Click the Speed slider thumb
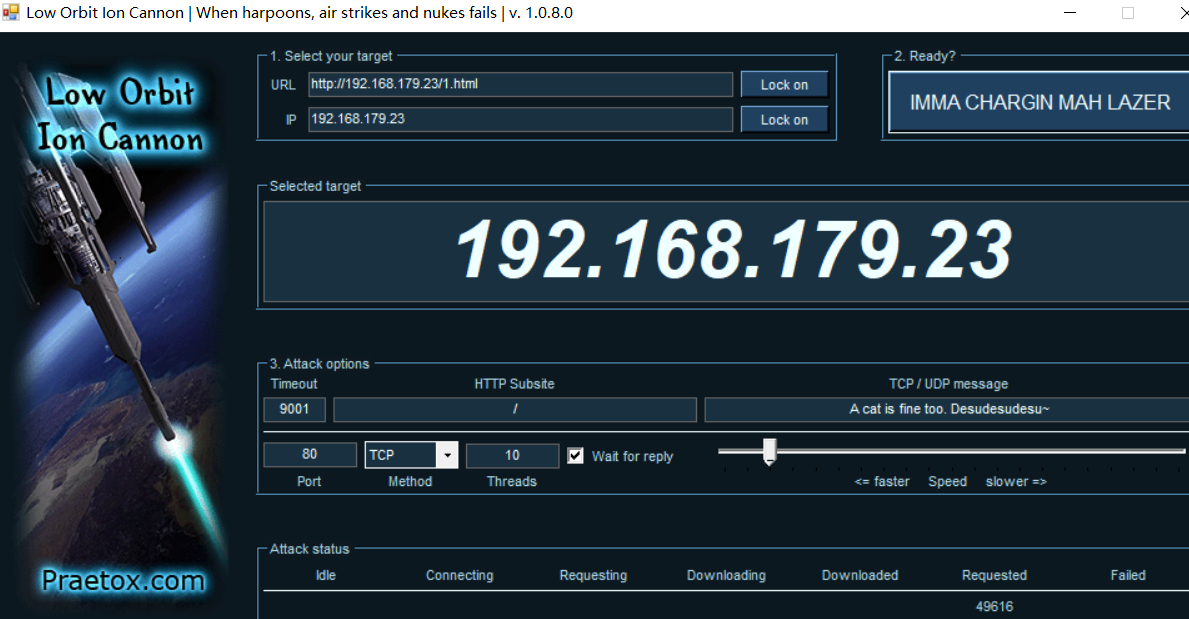Screen dimensions: 1189x619 (x=770, y=451)
